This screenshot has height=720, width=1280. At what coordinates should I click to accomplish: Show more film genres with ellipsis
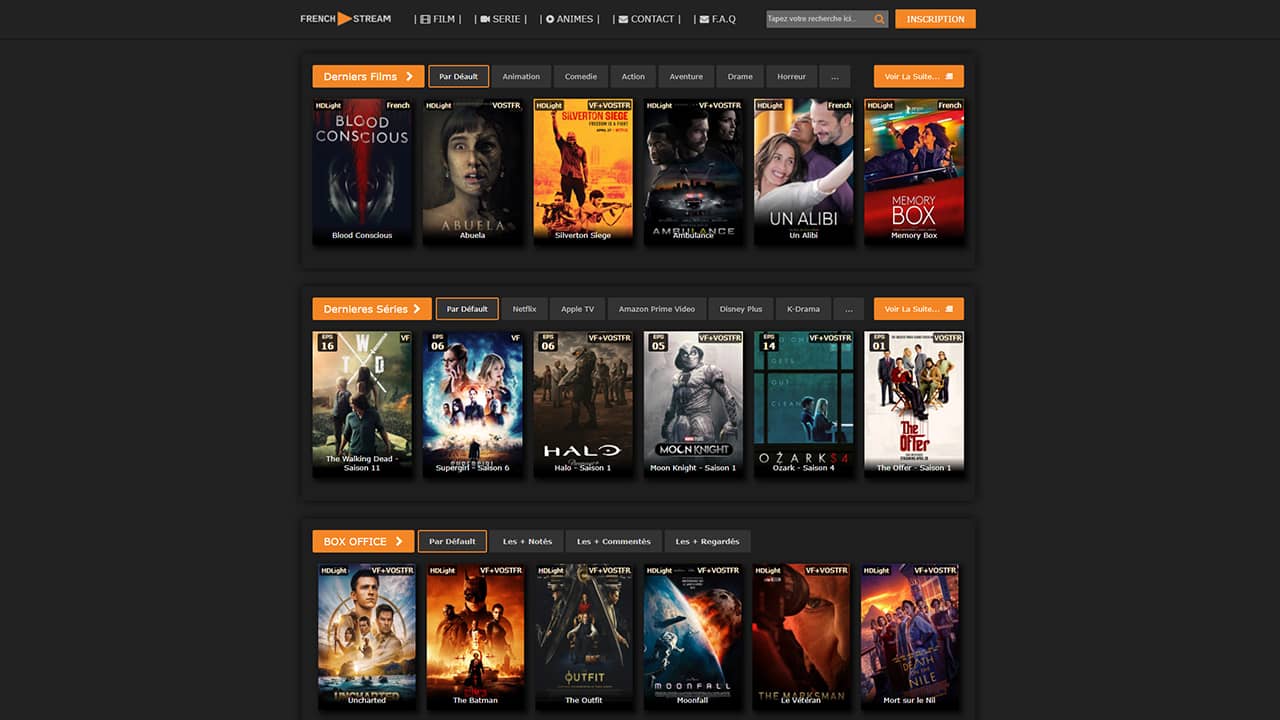(835, 77)
